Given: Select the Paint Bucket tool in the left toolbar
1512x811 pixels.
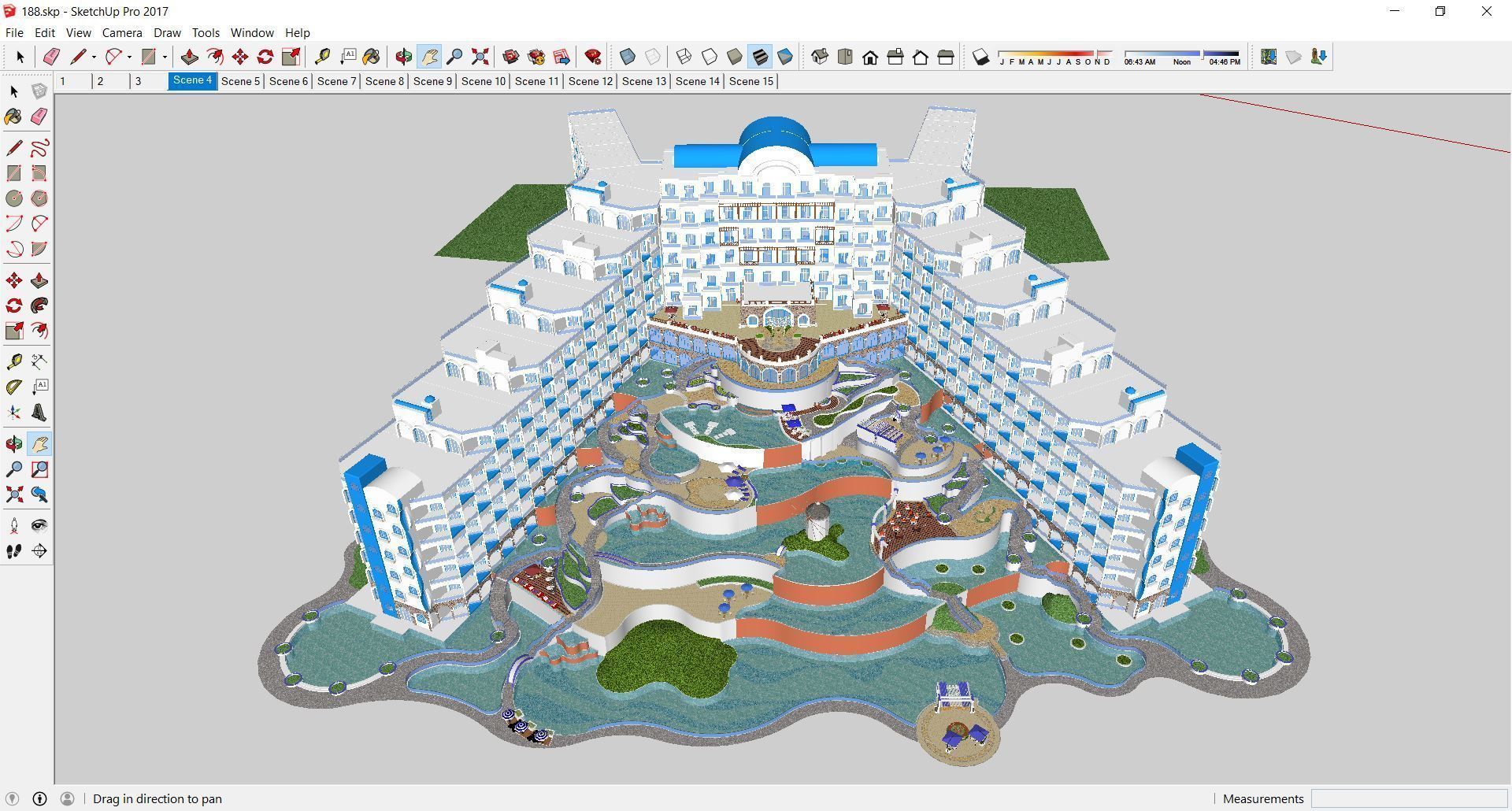Looking at the screenshot, I should (14, 117).
